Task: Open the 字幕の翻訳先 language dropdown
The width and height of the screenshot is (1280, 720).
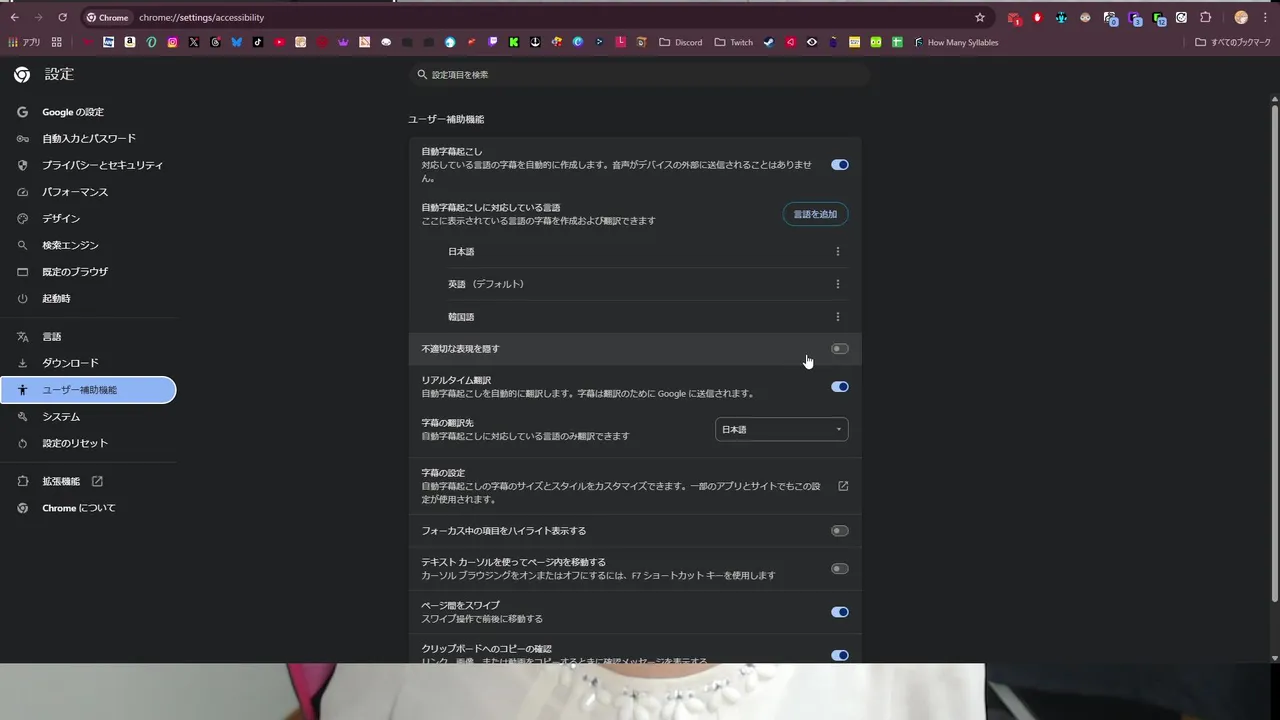Action: (x=782, y=429)
